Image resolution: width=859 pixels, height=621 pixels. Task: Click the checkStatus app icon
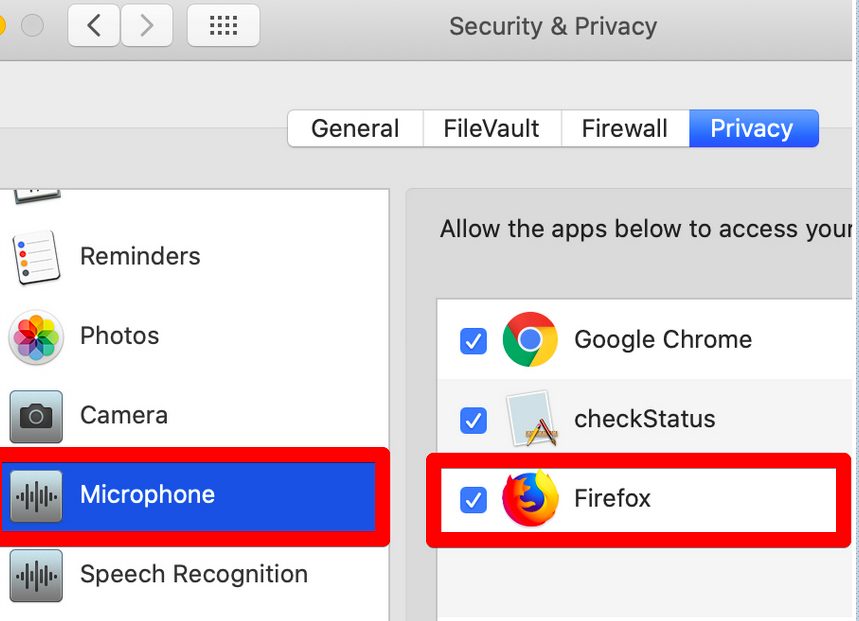(x=529, y=418)
